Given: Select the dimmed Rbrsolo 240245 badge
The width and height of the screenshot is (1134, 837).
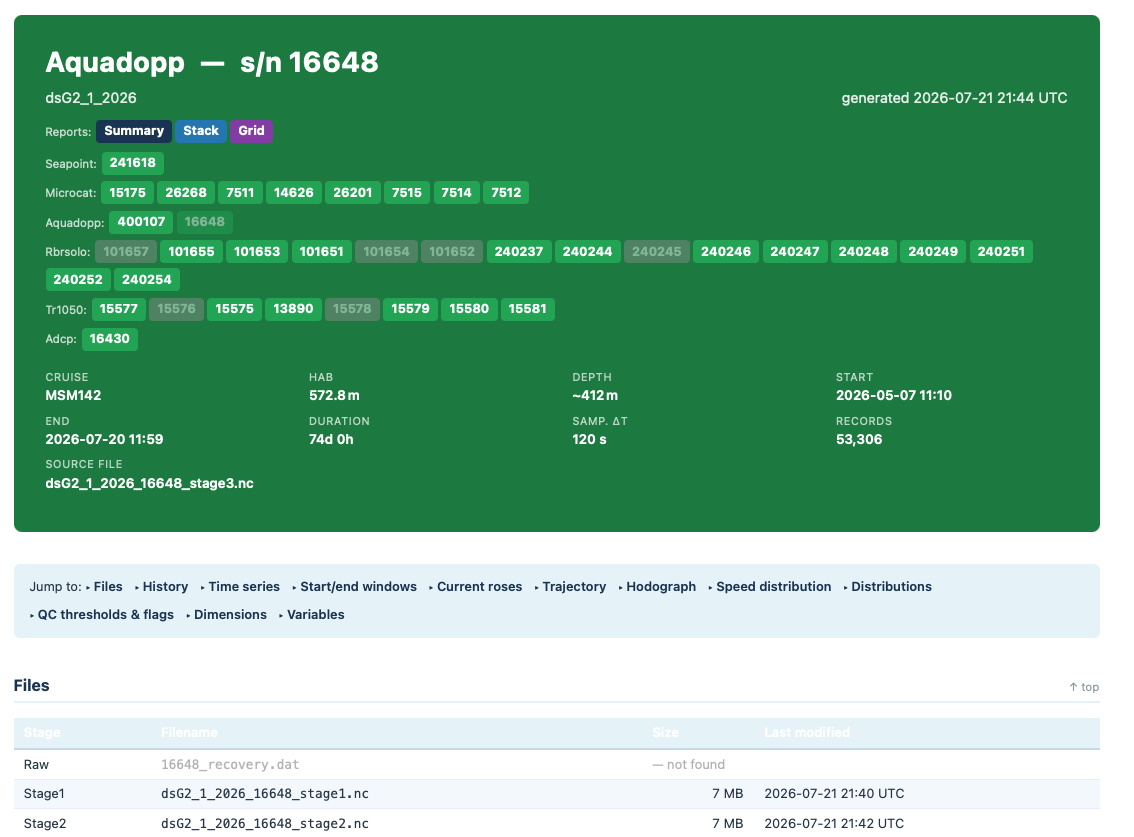Looking at the screenshot, I should (657, 252).
